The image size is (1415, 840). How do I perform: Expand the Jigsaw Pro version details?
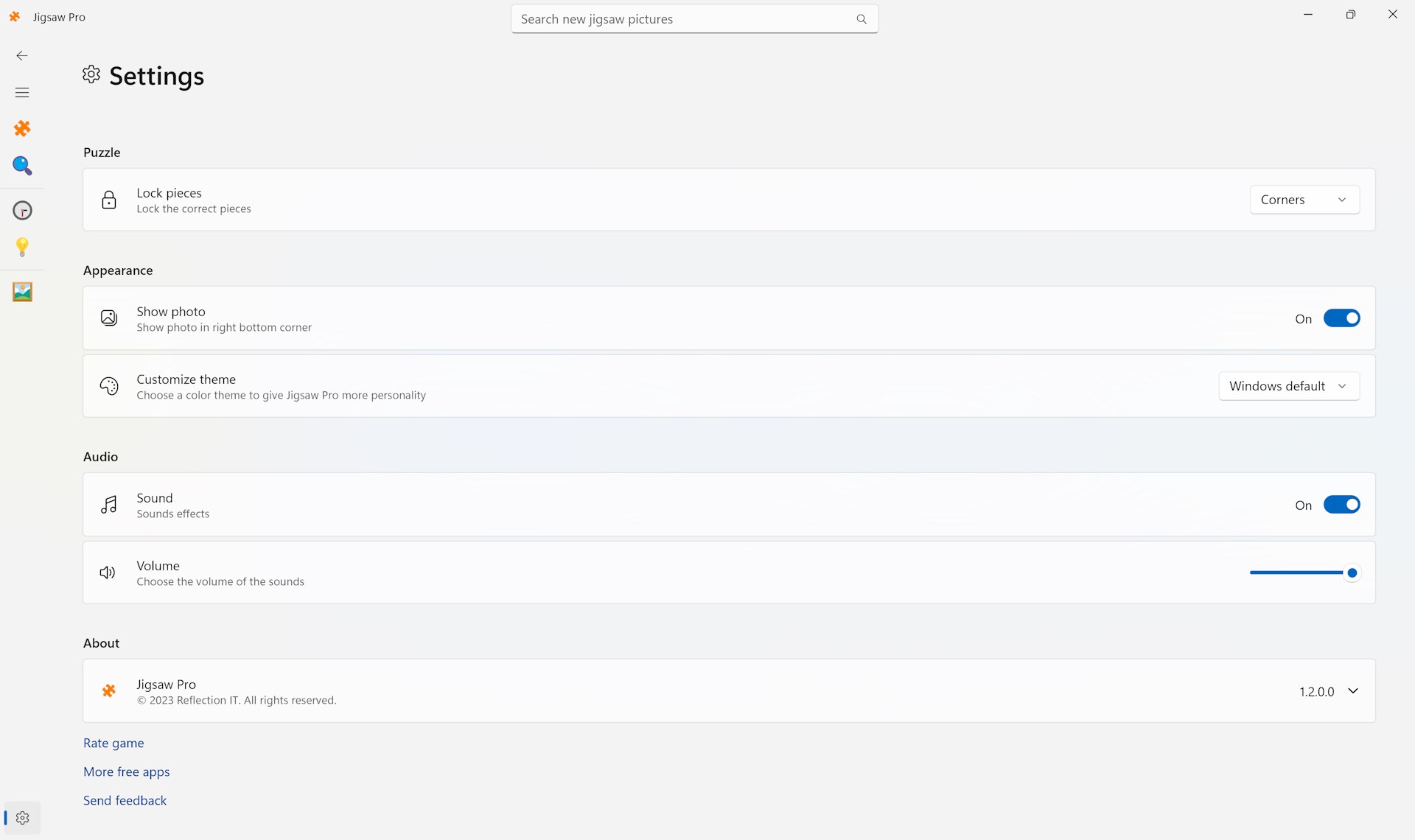(x=1352, y=691)
